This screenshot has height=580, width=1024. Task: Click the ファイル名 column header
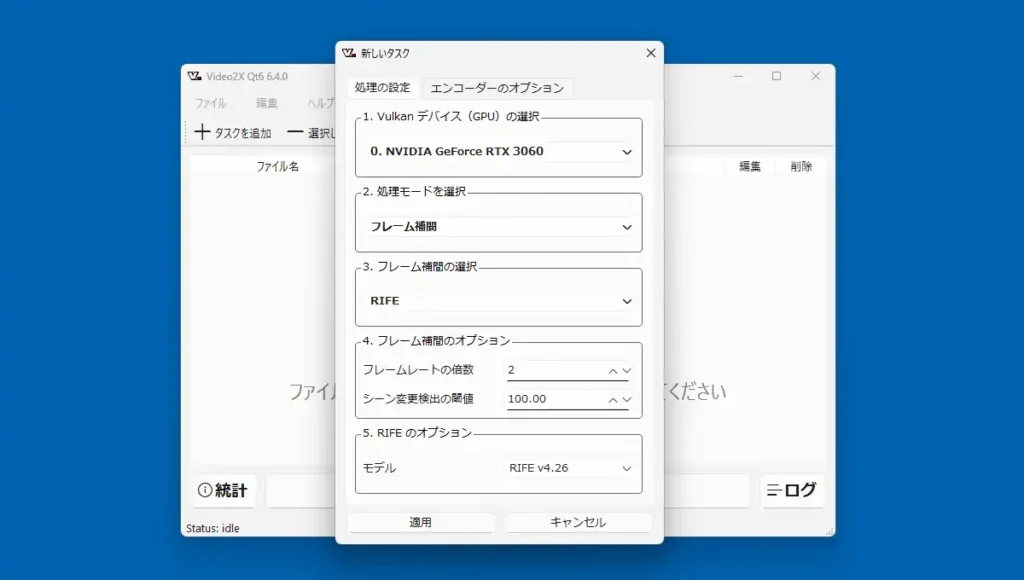[x=277, y=167]
